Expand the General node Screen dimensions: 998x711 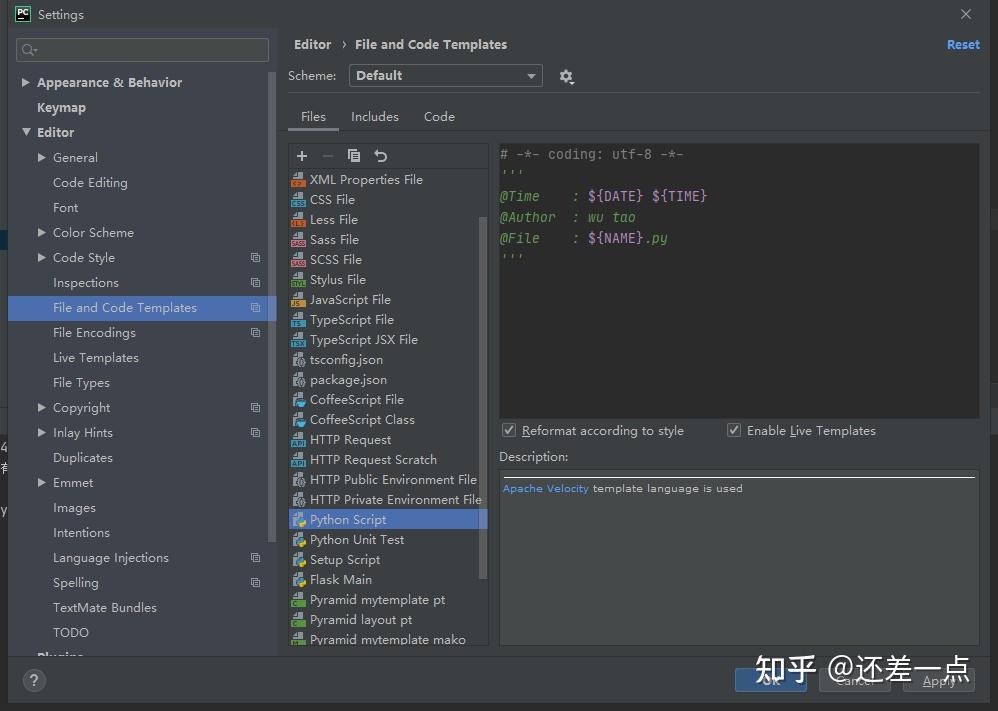(x=41, y=157)
